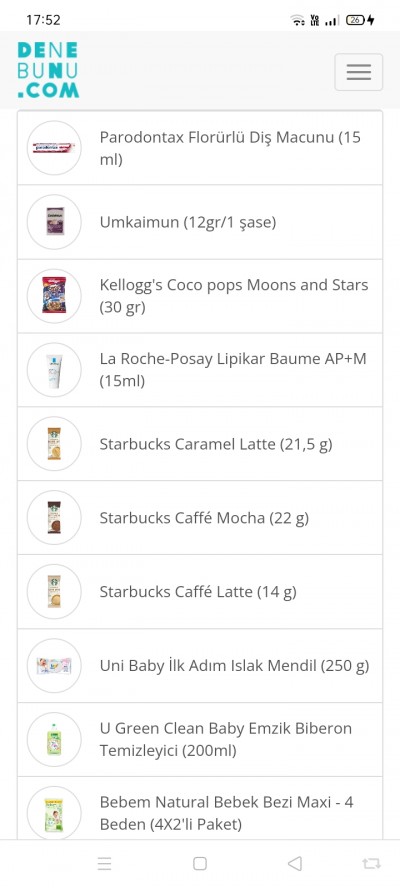Tap Starbucks Caffé Latte sachet icon
400x888 pixels.
pos(54,591)
